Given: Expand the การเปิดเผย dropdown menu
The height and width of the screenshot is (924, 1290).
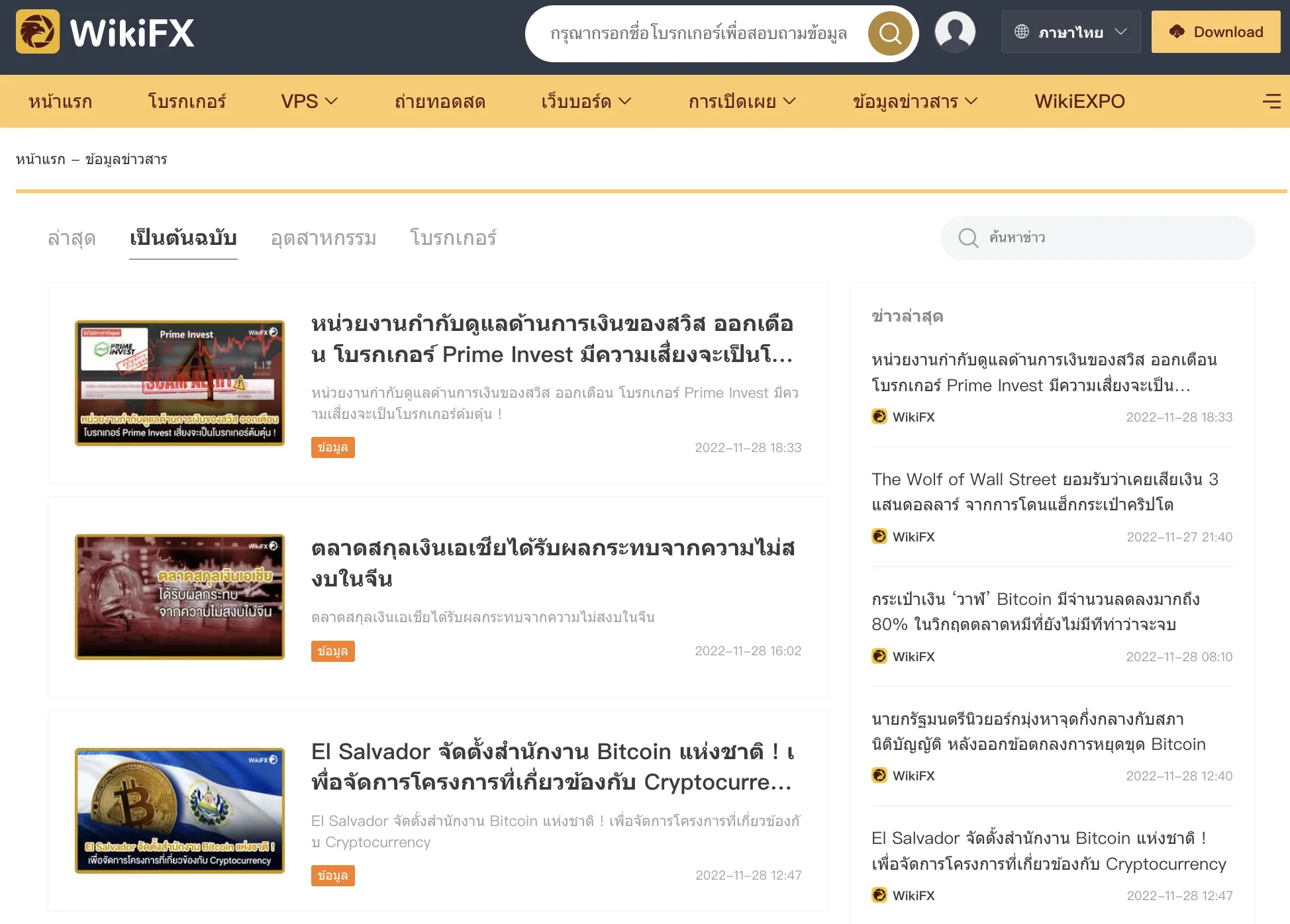Looking at the screenshot, I should coord(742,101).
